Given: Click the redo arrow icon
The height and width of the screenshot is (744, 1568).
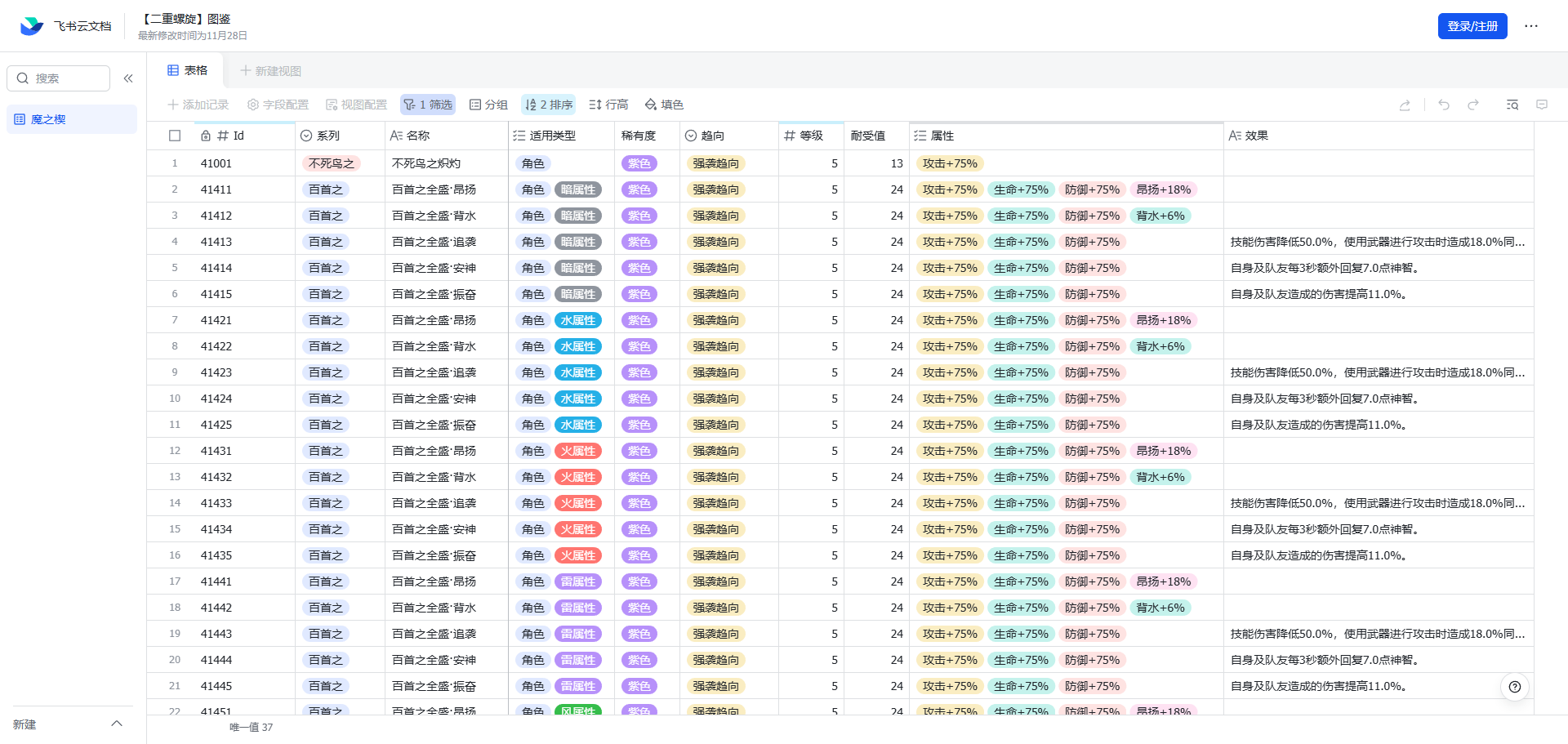Looking at the screenshot, I should click(1473, 105).
